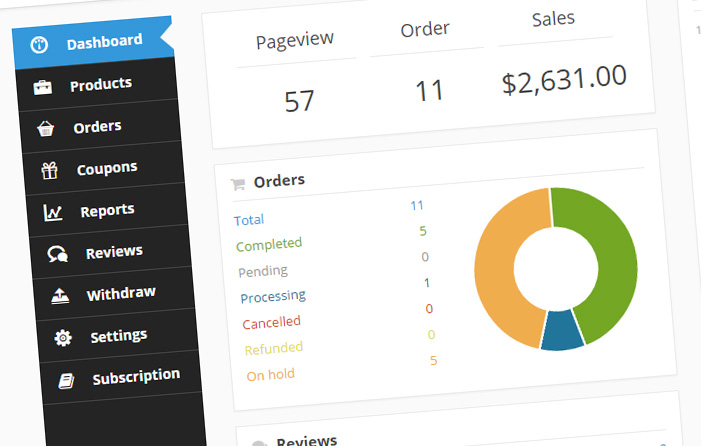Screen dimensions: 701x446
Task: Click the Orders panel heading text
Action: tap(279, 181)
